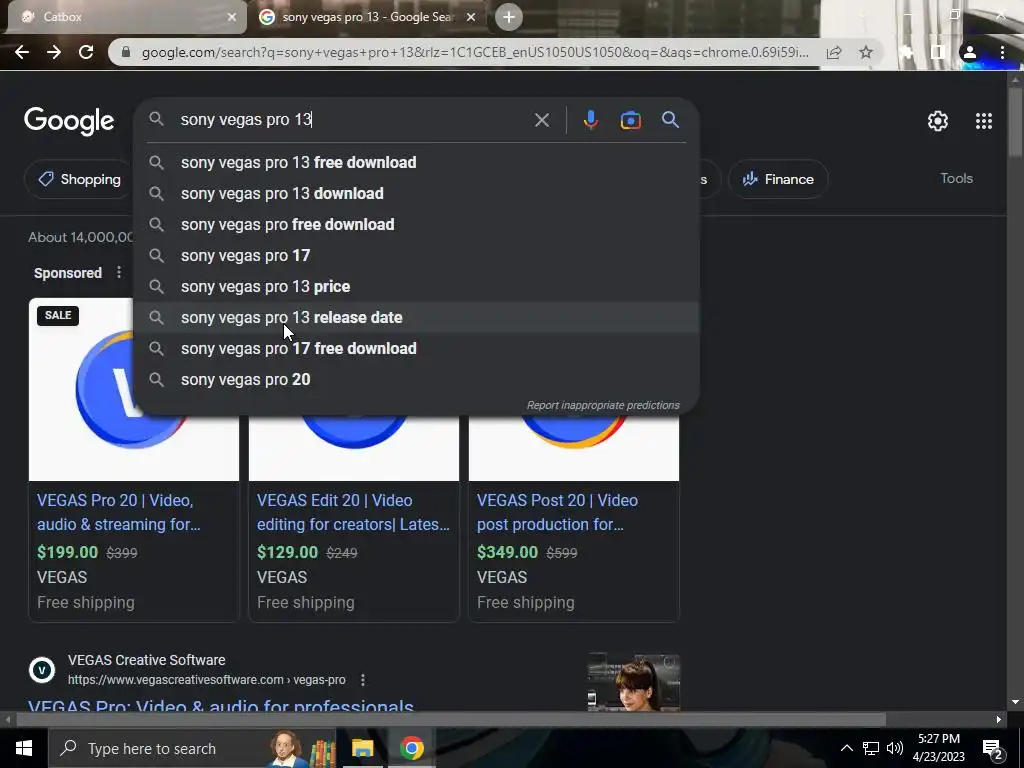Reload the Google search page
Image resolution: width=1024 pixels, height=768 pixels.
pos(86,52)
